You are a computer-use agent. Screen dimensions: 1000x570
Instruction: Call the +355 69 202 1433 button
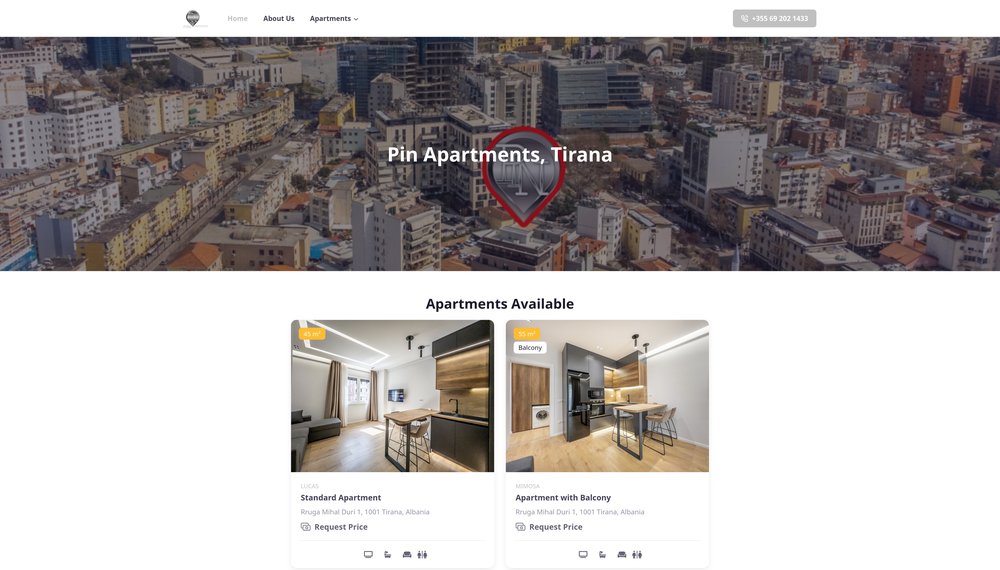click(774, 18)
